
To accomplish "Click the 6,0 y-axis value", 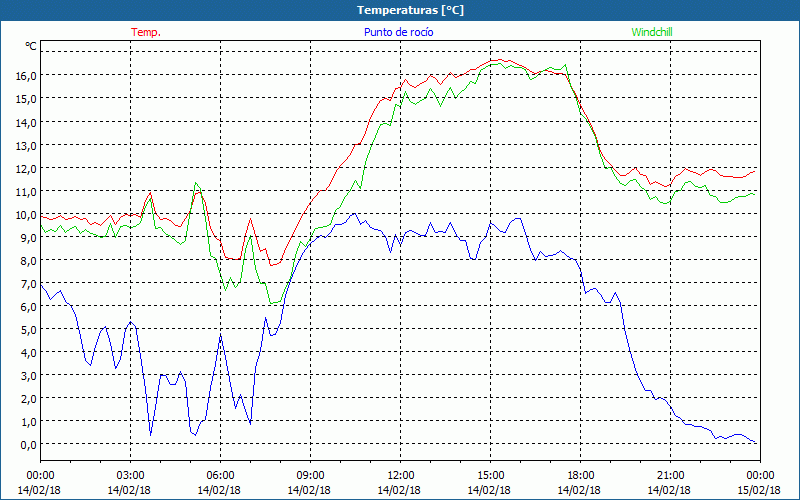I will pyautogui.click(x=30, y=306).
